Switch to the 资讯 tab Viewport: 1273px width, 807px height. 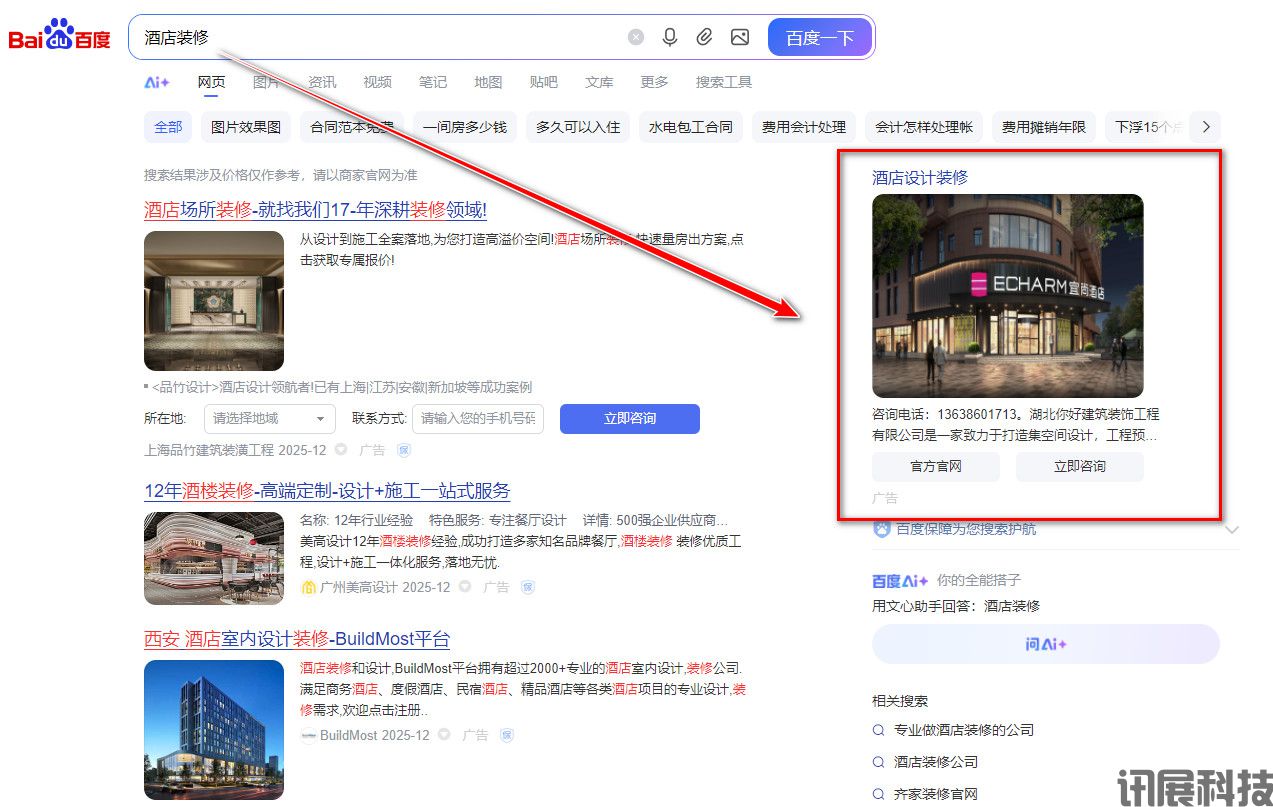tap(322, 82)
